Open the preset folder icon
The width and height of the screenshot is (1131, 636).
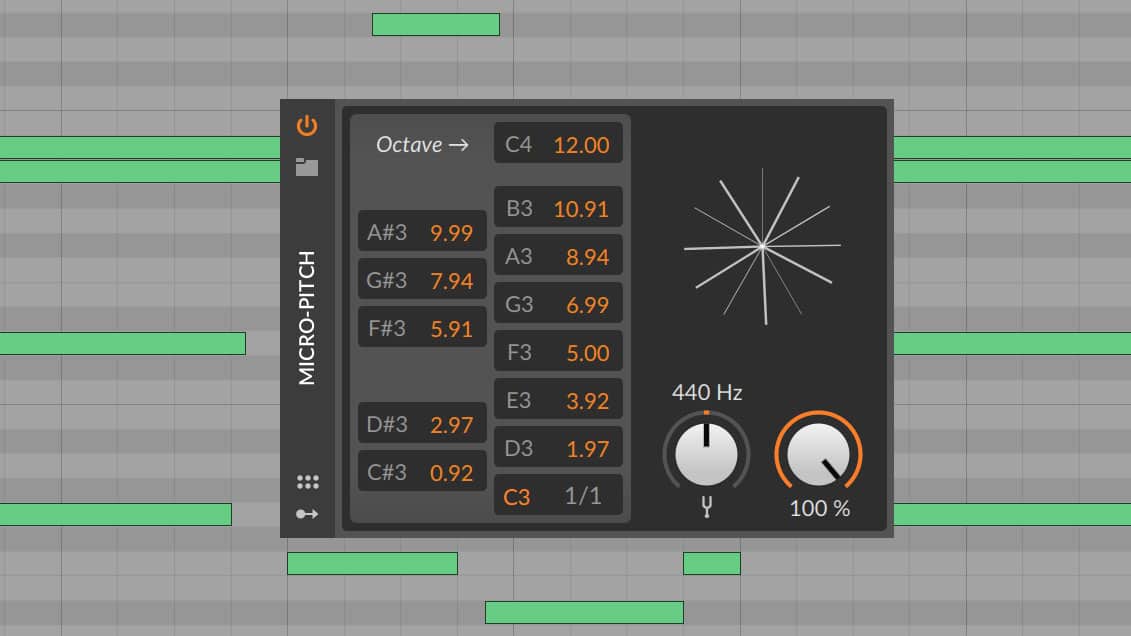pos(307,167)
